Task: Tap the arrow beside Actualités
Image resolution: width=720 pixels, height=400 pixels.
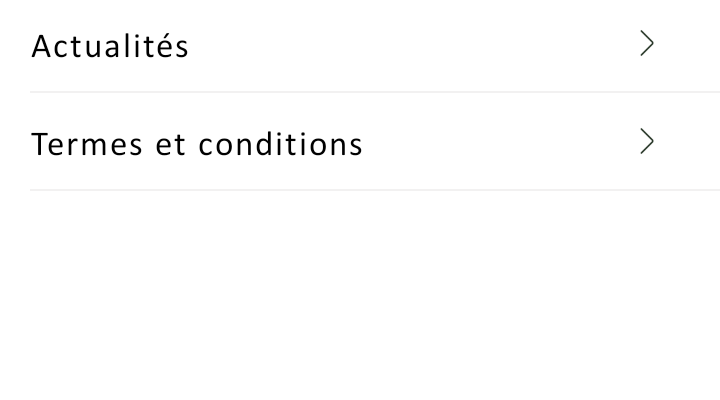Action: pos(647,44)
